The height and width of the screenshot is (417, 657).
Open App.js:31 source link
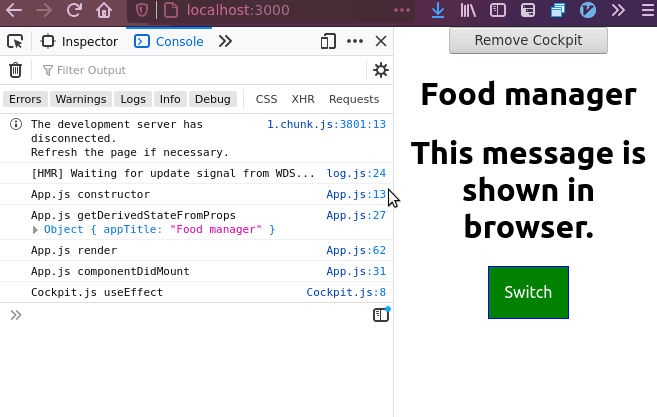click(x=356, y=272)
